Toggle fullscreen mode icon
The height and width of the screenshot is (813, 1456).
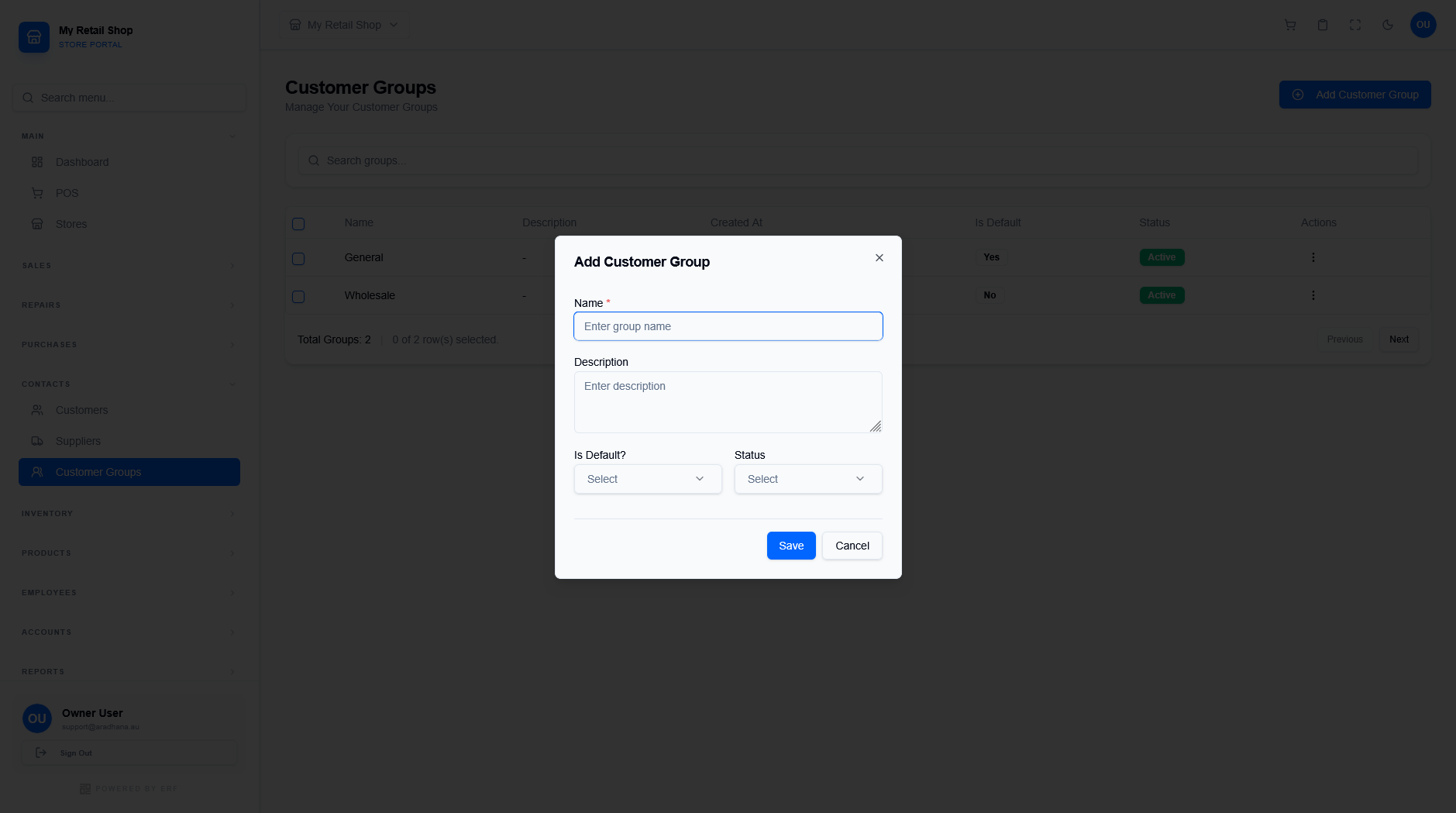coord(1355,25)
